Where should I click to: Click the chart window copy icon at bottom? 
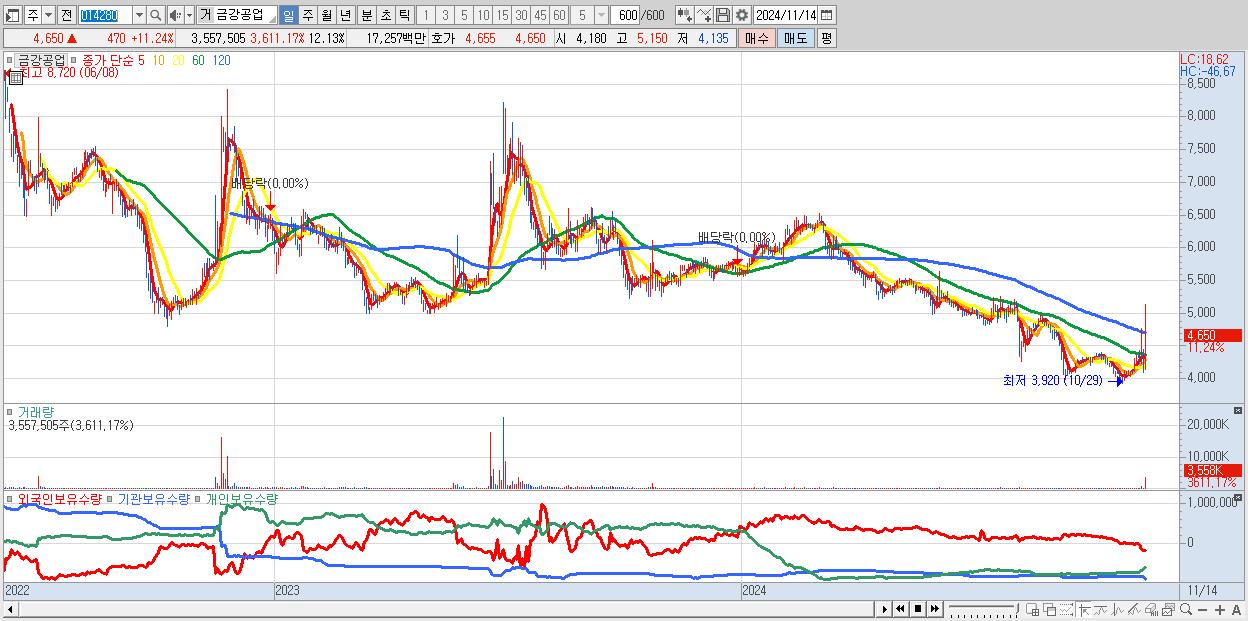[x=1169, y=609]
